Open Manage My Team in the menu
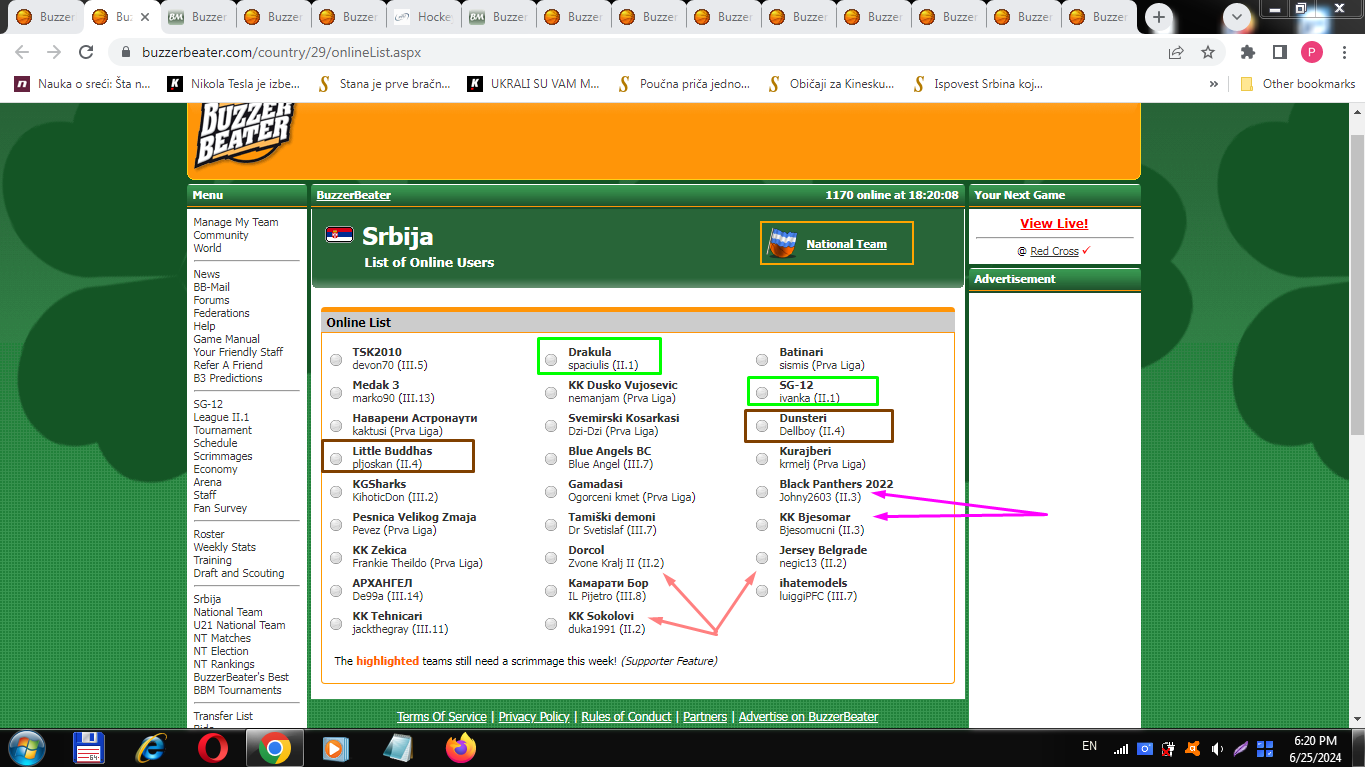 [236, 222]
